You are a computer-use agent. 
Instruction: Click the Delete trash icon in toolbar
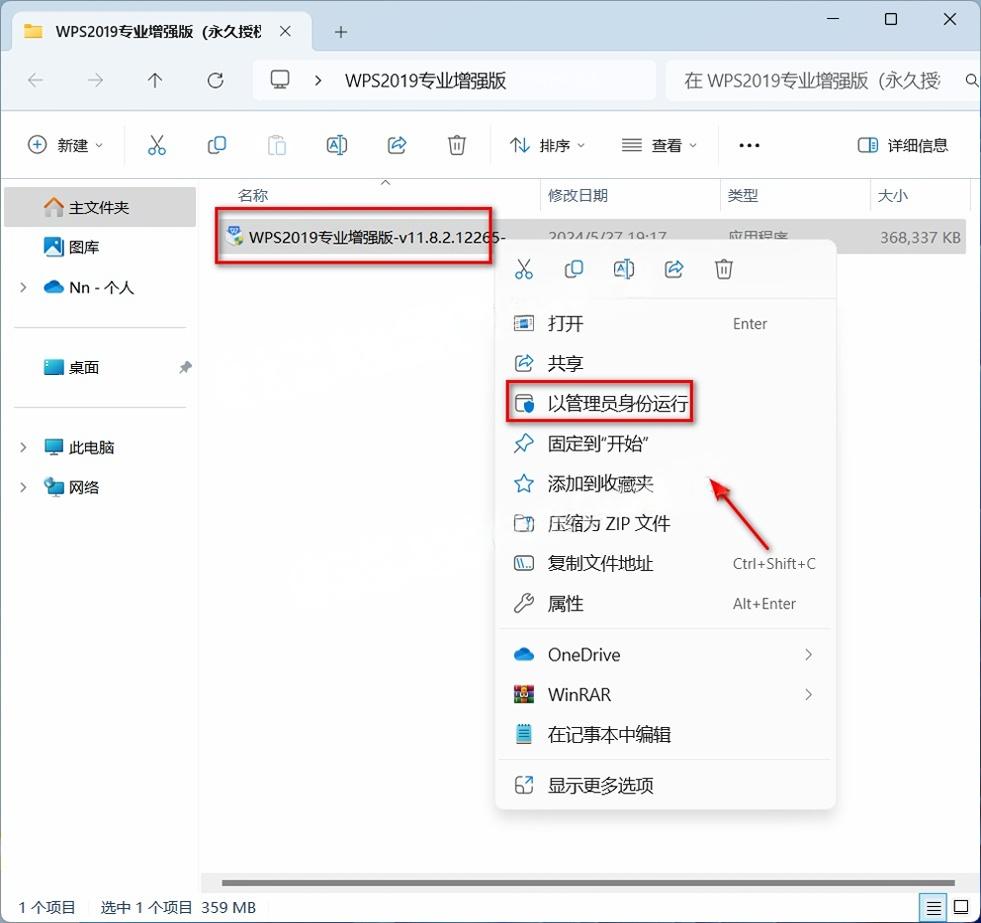click(x=457, y=145)
